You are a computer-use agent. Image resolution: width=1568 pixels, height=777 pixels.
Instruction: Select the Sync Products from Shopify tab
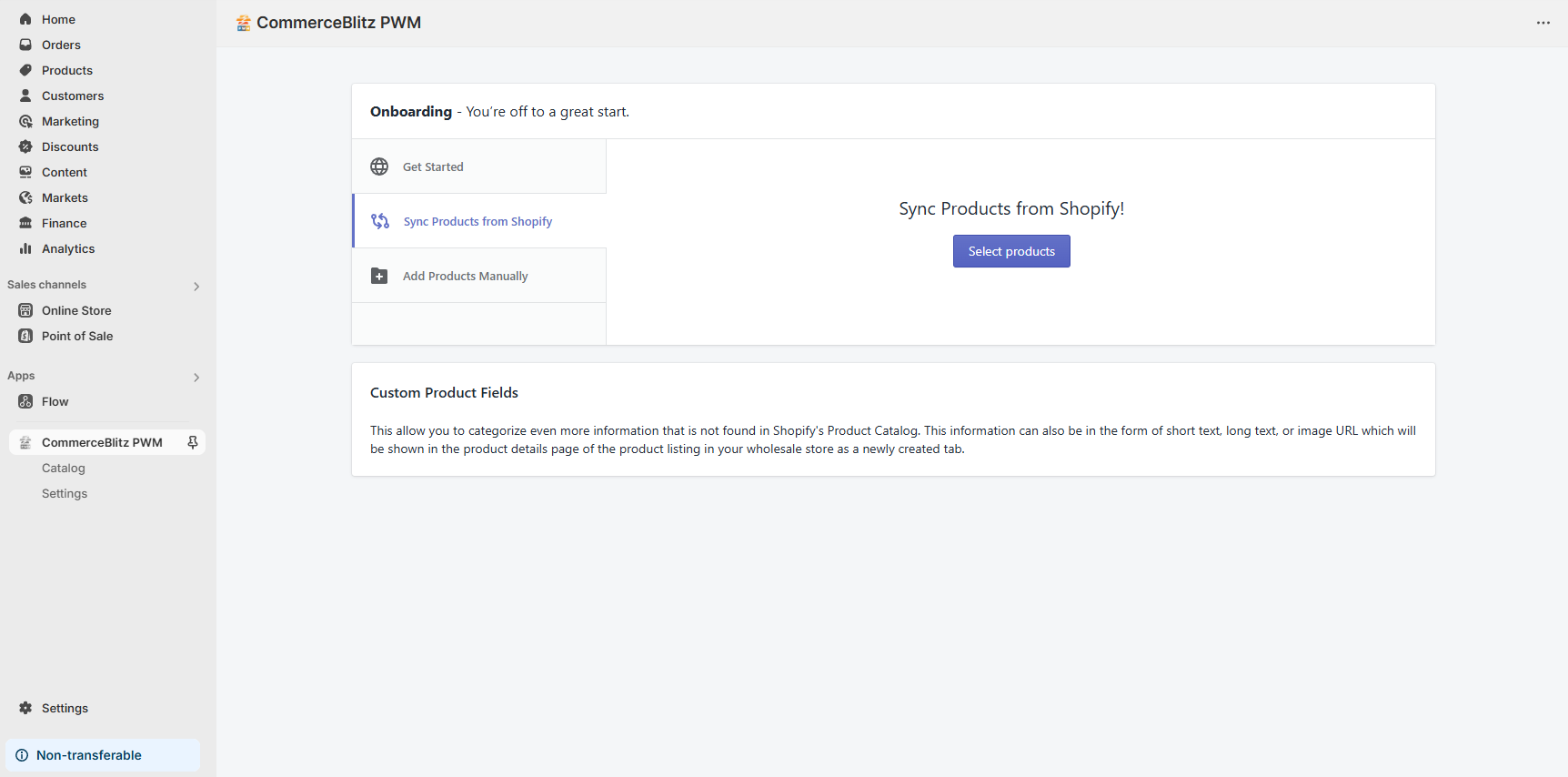(479, 221)
